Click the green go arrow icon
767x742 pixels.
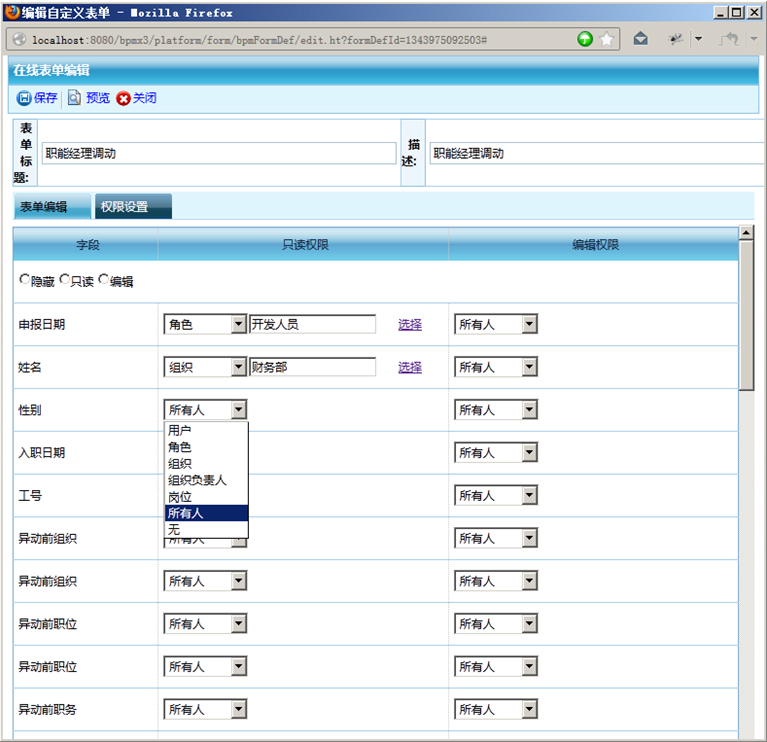(585, 39)
